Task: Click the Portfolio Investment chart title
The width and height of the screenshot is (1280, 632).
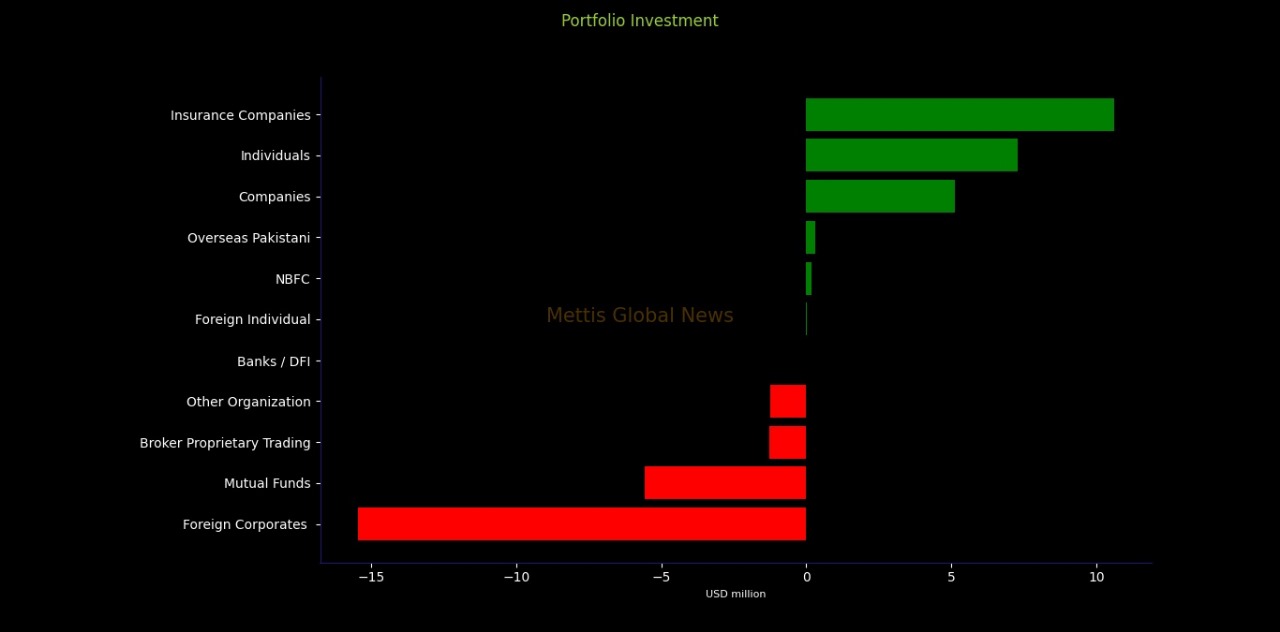Action: (639, 21)
